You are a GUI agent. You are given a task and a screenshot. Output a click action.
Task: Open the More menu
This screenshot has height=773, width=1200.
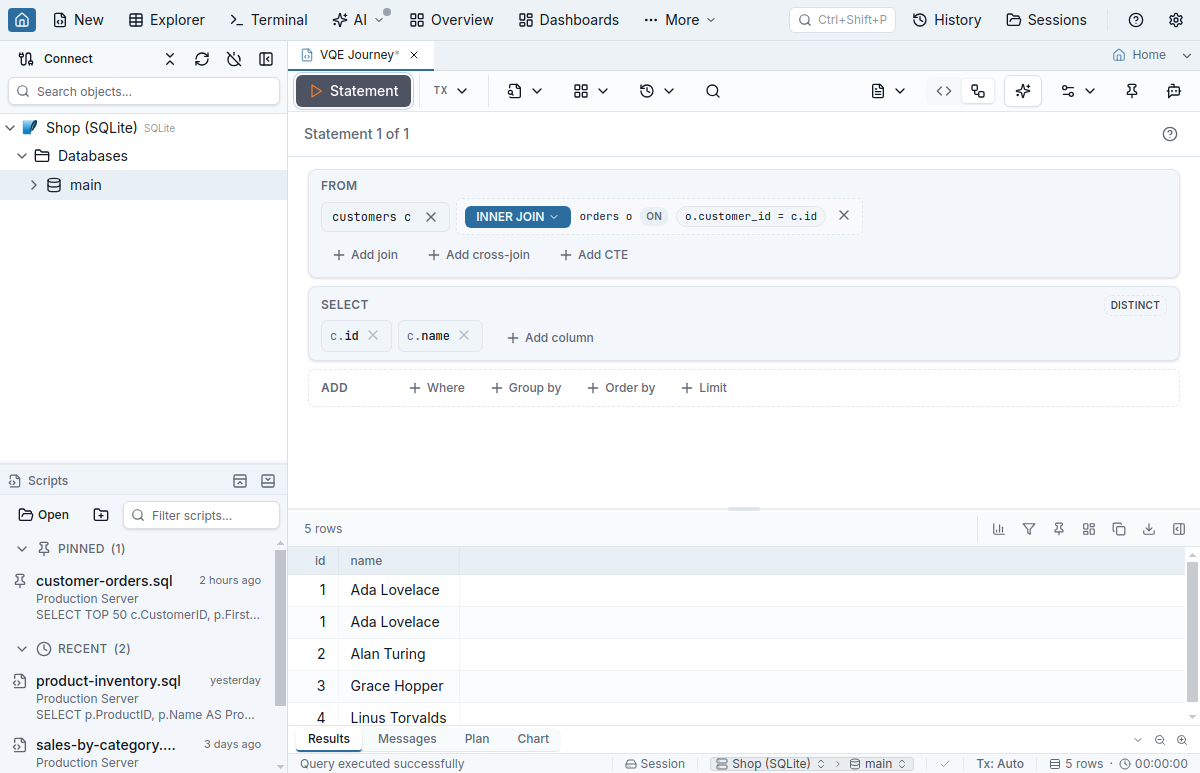click(x=680, y=20)
